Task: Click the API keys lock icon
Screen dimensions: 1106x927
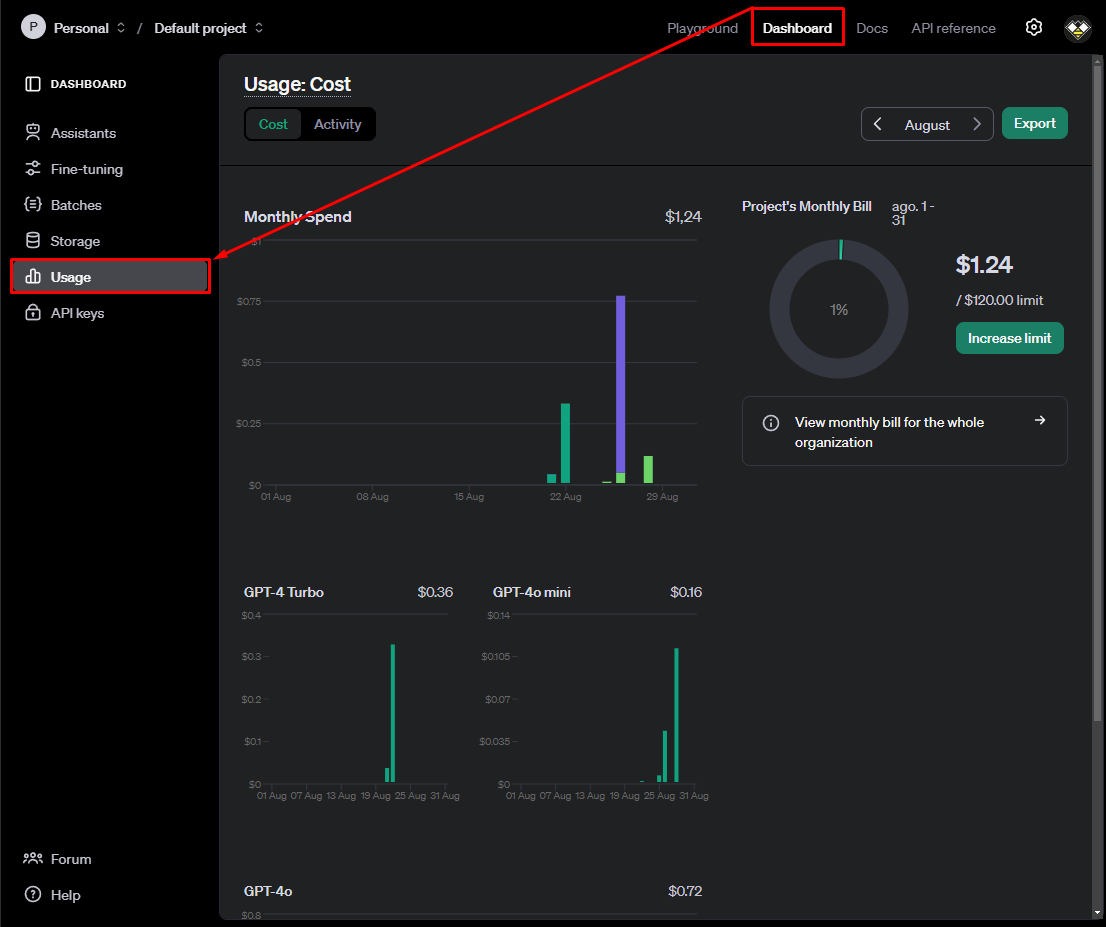Action: [32, 313]
